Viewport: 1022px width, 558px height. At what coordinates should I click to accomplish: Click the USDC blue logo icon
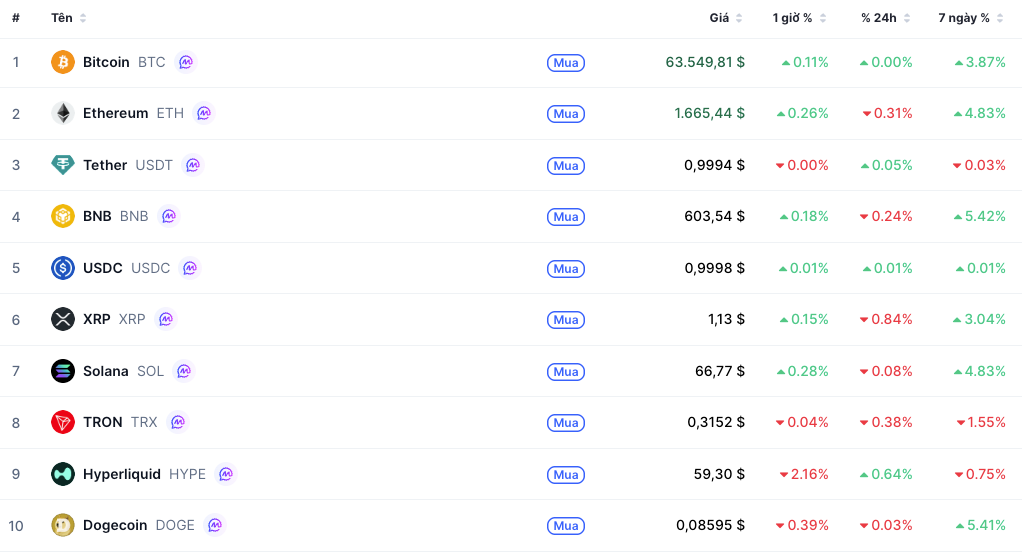[63, 268]
